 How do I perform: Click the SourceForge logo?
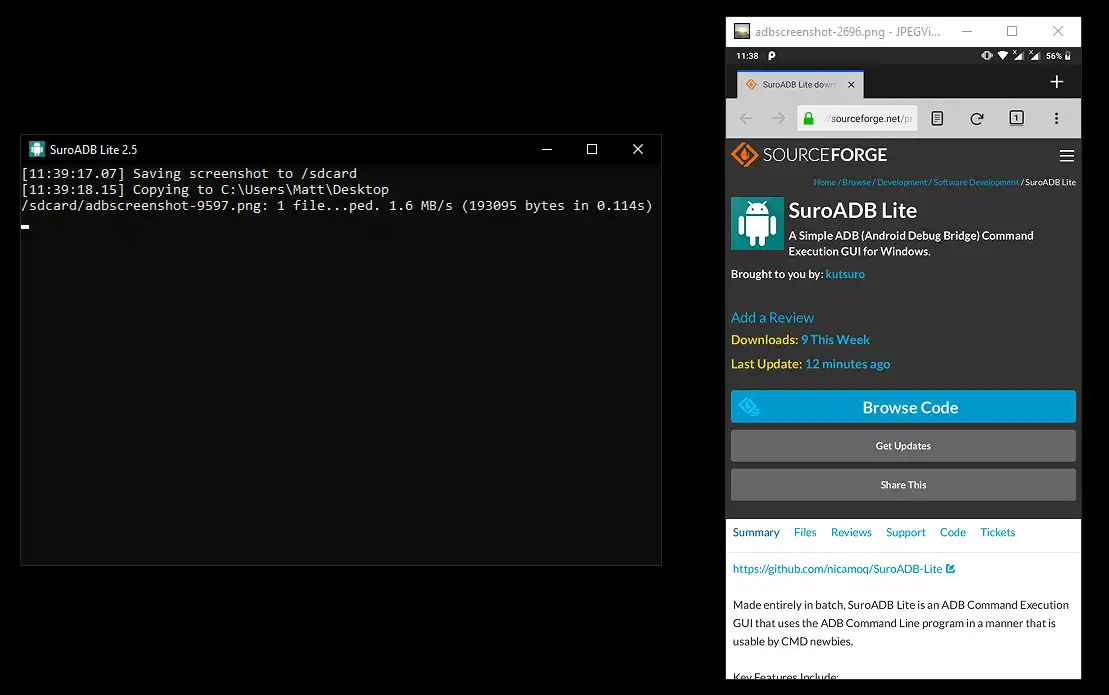point(809,154)
